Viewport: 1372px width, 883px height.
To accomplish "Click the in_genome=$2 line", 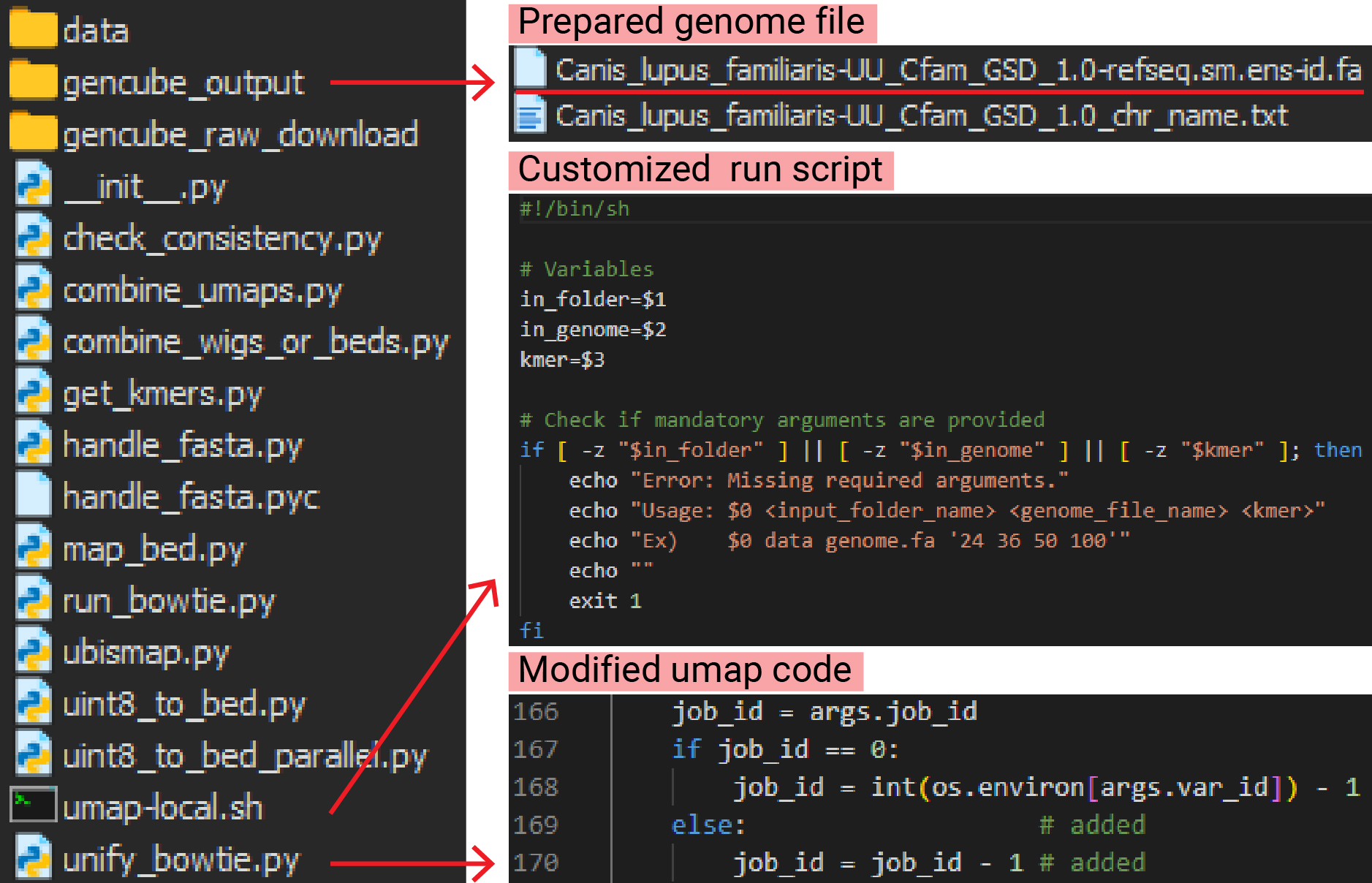I will pos(593,330).
